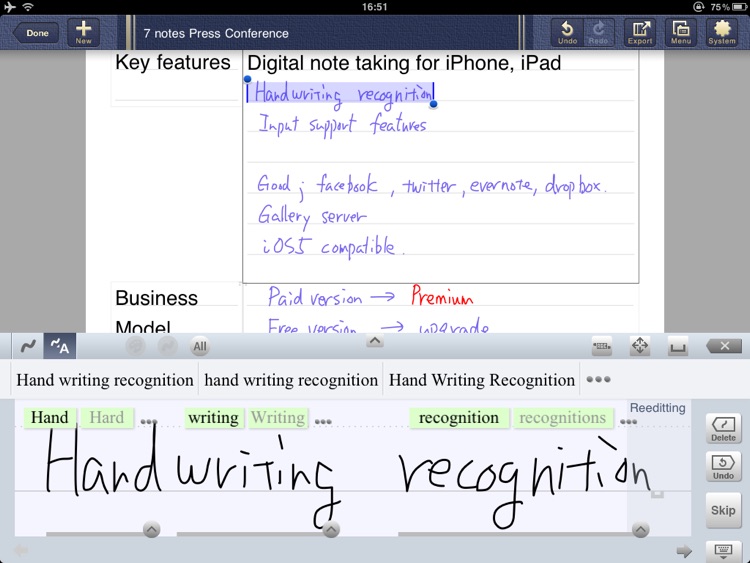Screen dimensions: 750x563
Task: Tap the backspace delete key icon
Action: 724,346
